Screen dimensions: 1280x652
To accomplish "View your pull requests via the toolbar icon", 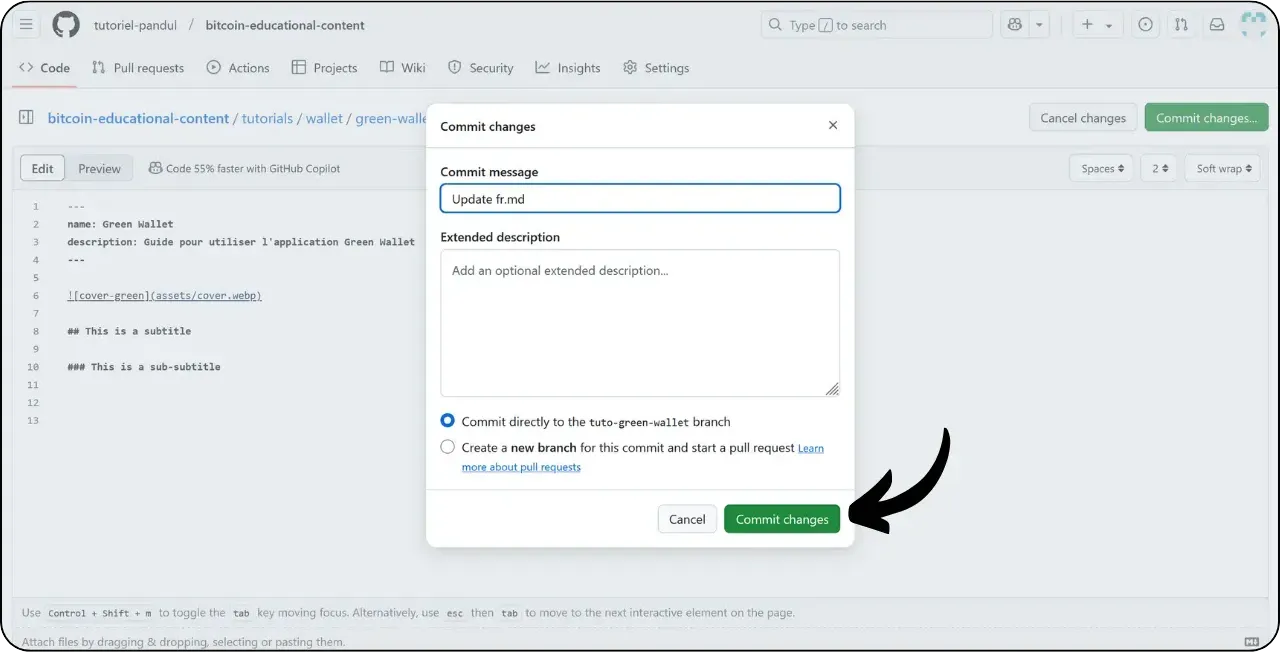I will tap(1181, 25).
